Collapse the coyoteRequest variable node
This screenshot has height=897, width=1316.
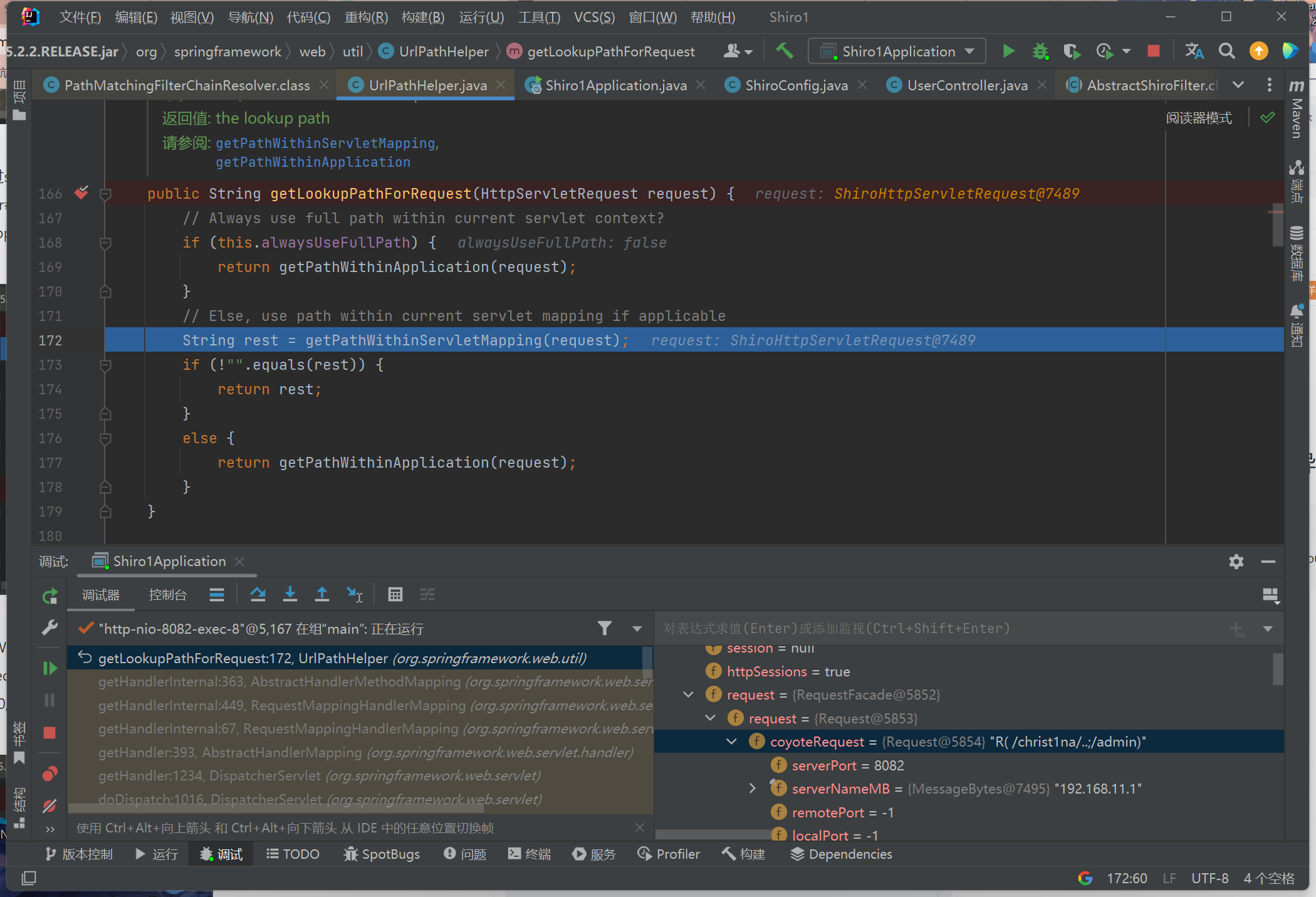coord(731,742)
